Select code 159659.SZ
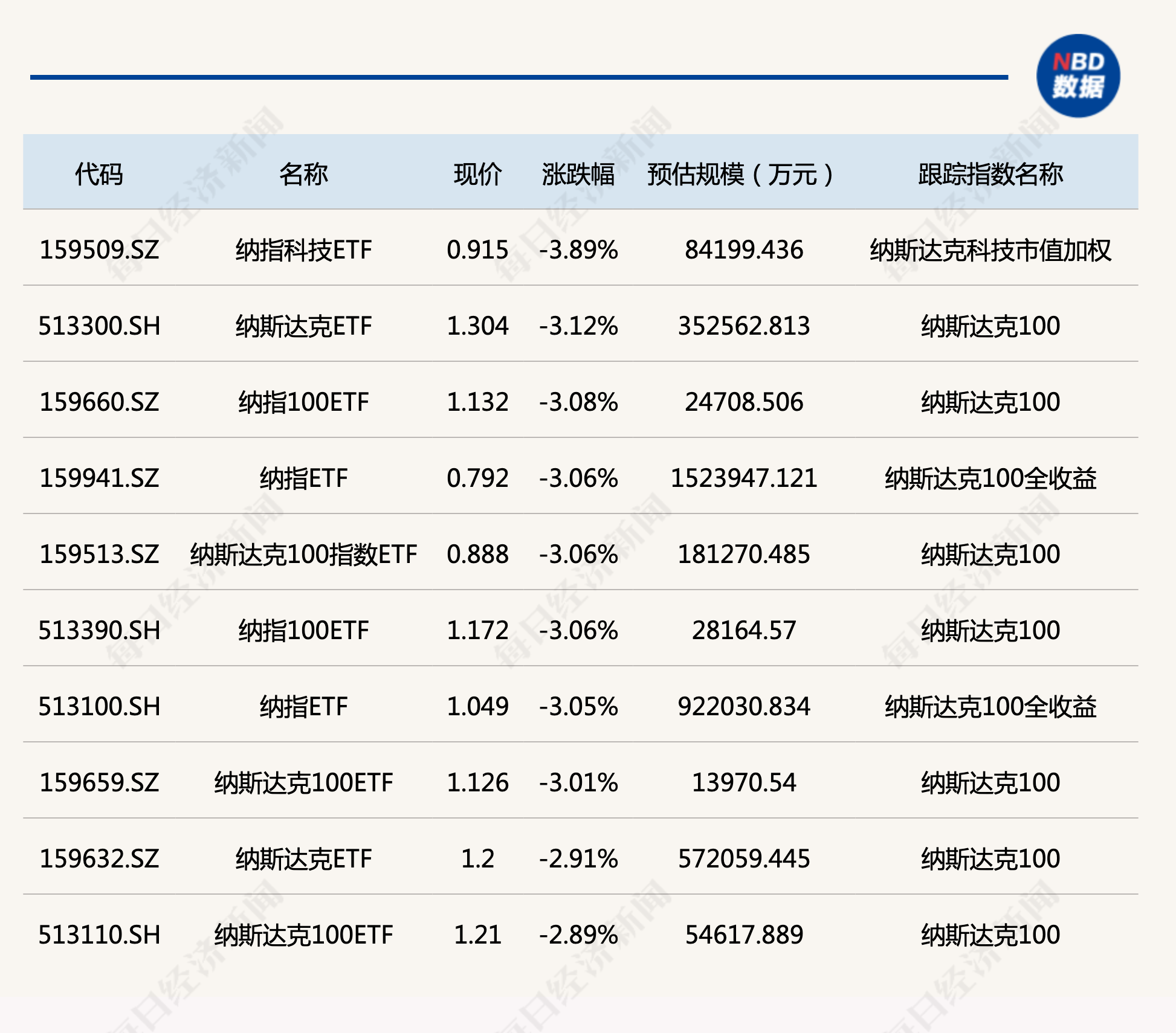The width and height of the screenshot is (1176, 1033). pyautogui.click(x=99, y=783)
